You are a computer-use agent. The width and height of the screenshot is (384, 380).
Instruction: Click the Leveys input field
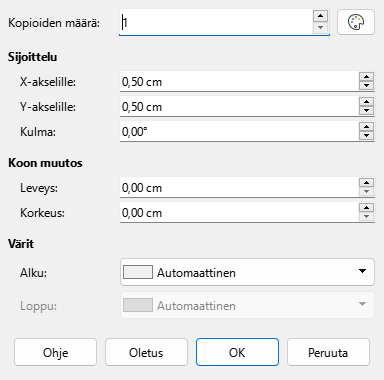(239, 187)
